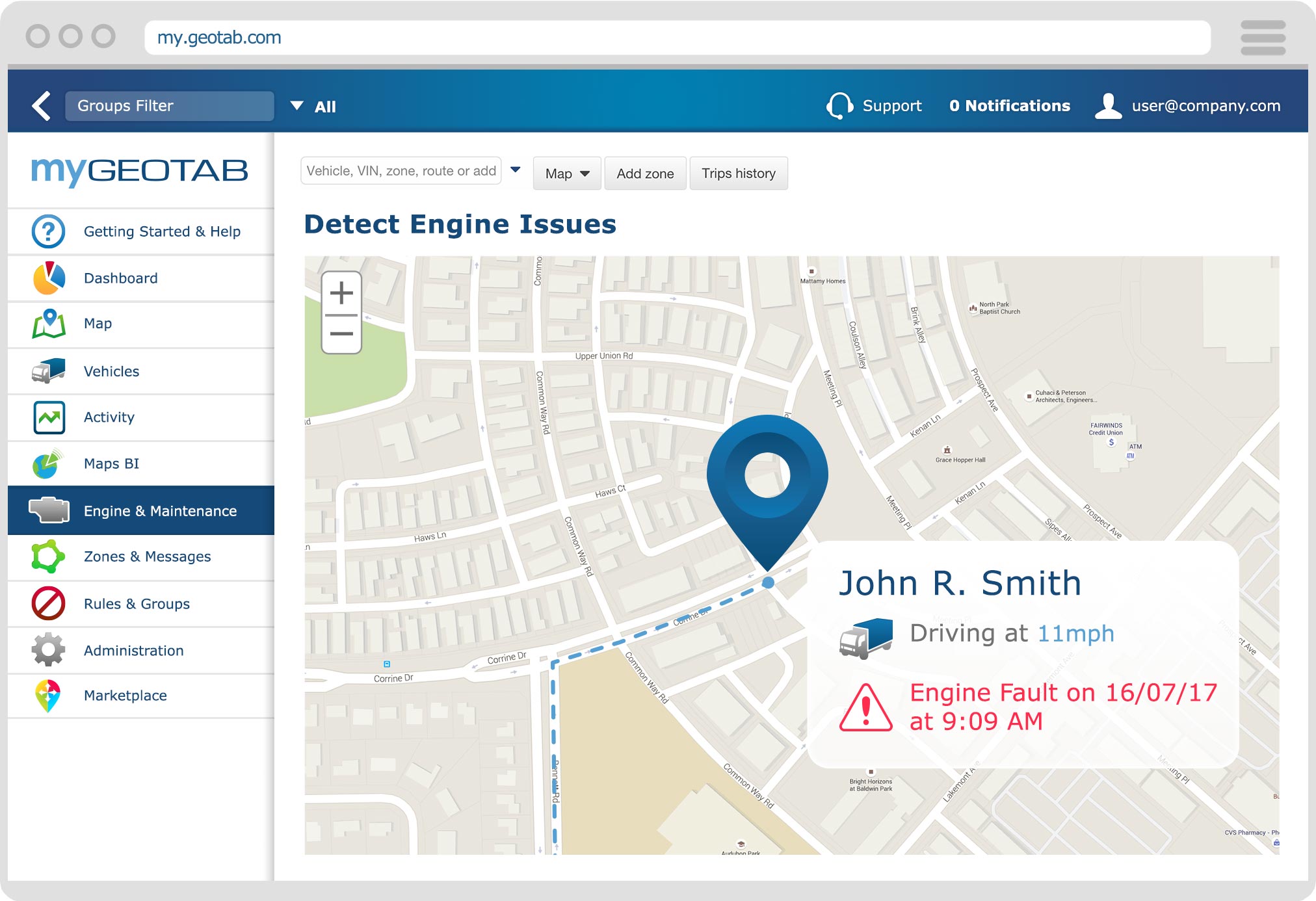Click the Map sidebar icon

pyautogui.click(x=49, y=324)
